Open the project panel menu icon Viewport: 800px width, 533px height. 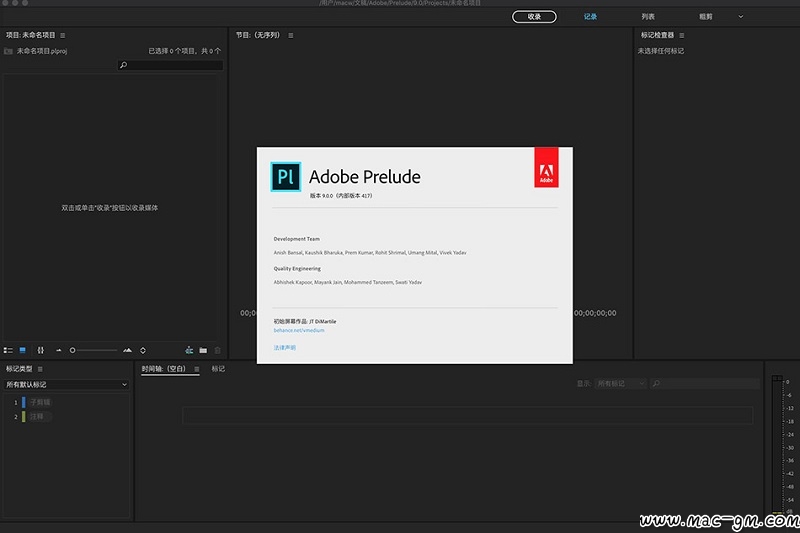pos(63,35)
